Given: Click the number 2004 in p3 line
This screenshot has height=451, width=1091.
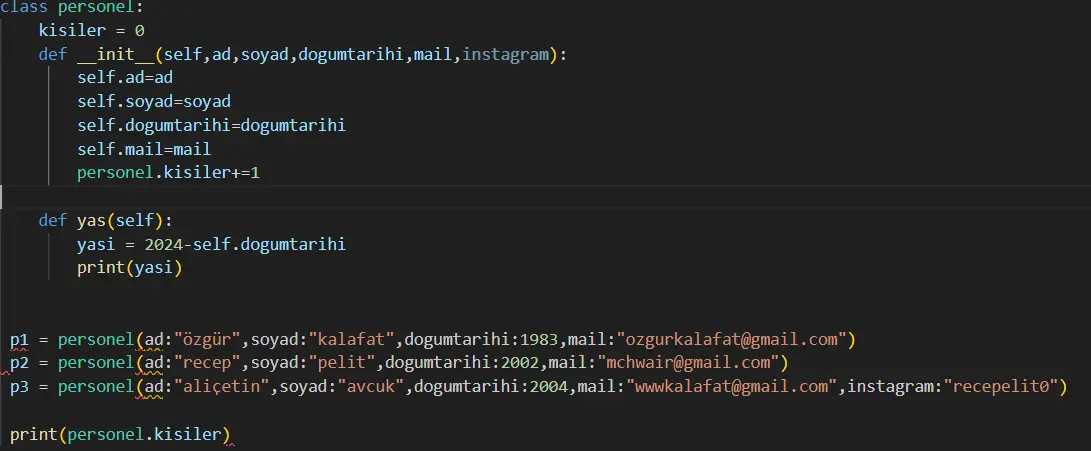Looking at the screenshot, I should pyautogui.click(x=548, y=386).
